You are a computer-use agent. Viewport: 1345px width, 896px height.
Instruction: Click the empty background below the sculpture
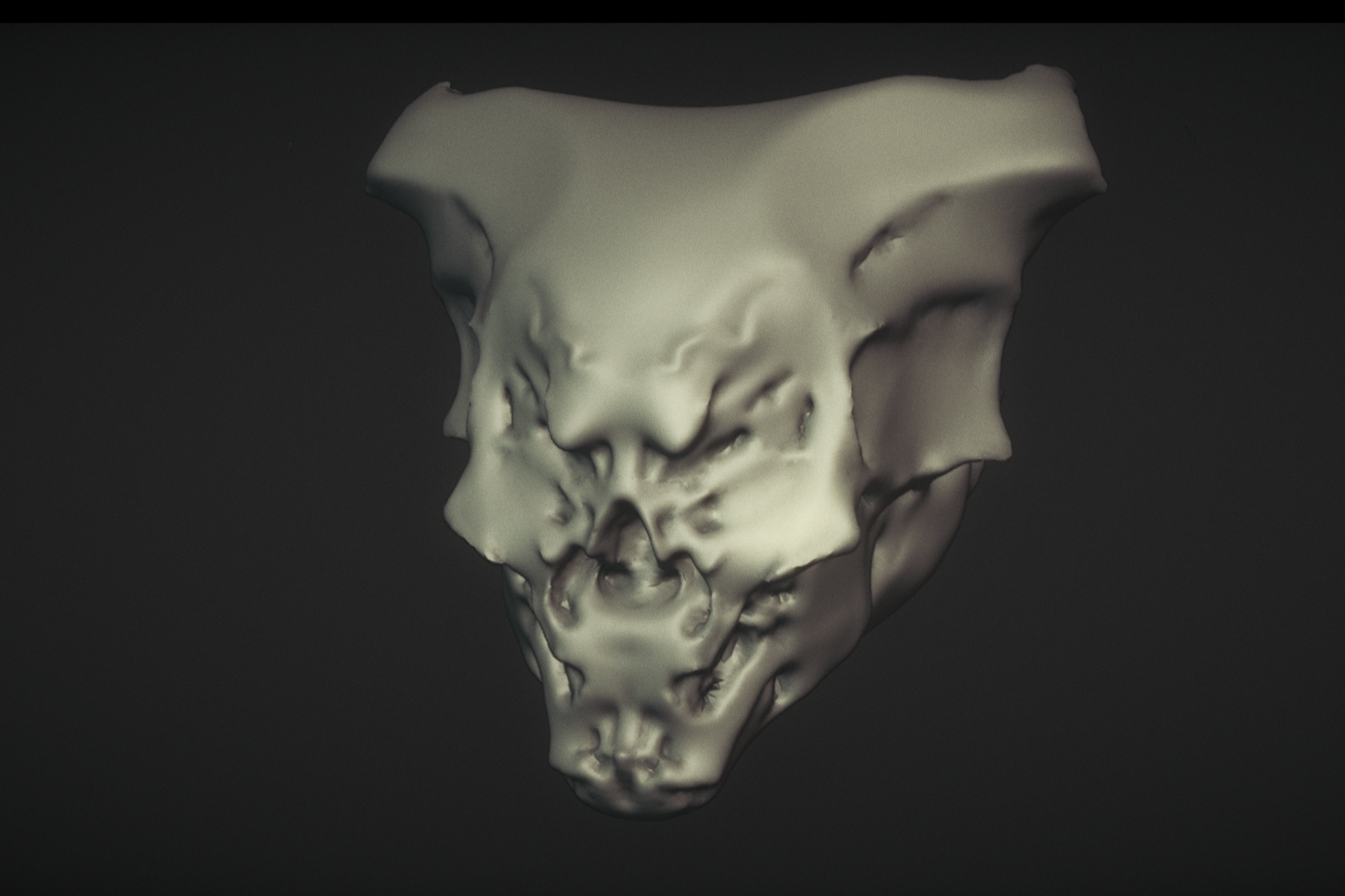(x=669, y=855)
